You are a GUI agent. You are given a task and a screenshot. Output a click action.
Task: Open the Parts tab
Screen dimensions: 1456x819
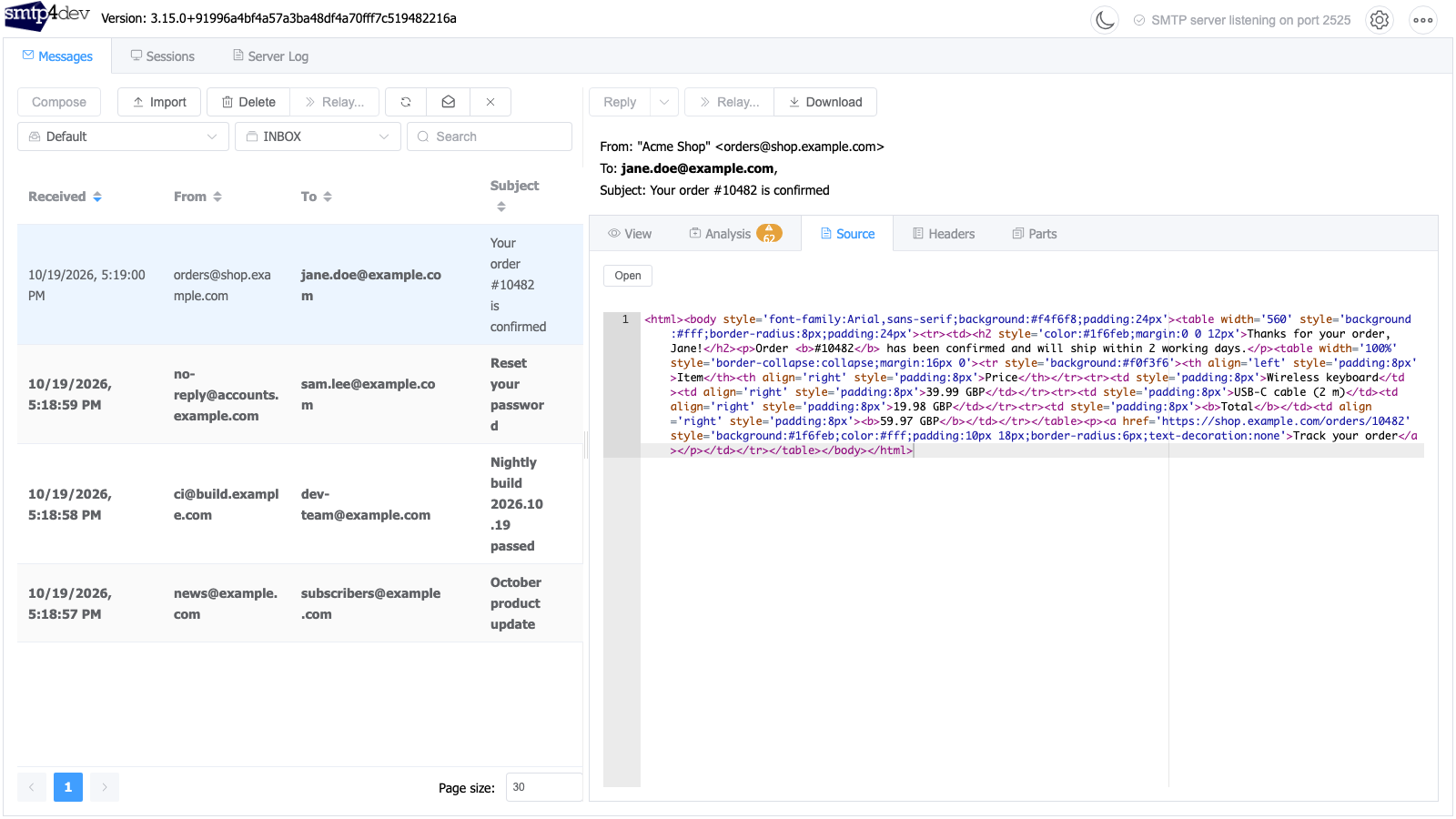(1035, 234)
